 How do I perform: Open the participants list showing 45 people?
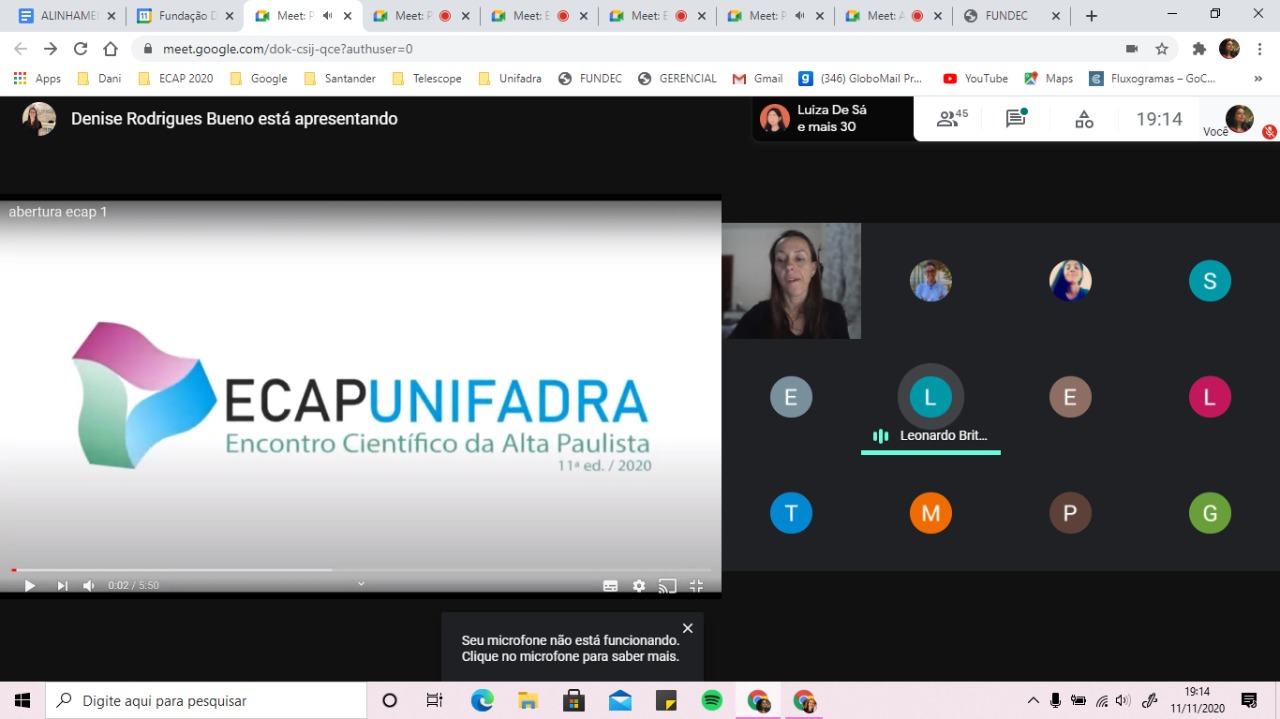pos(952,119)
